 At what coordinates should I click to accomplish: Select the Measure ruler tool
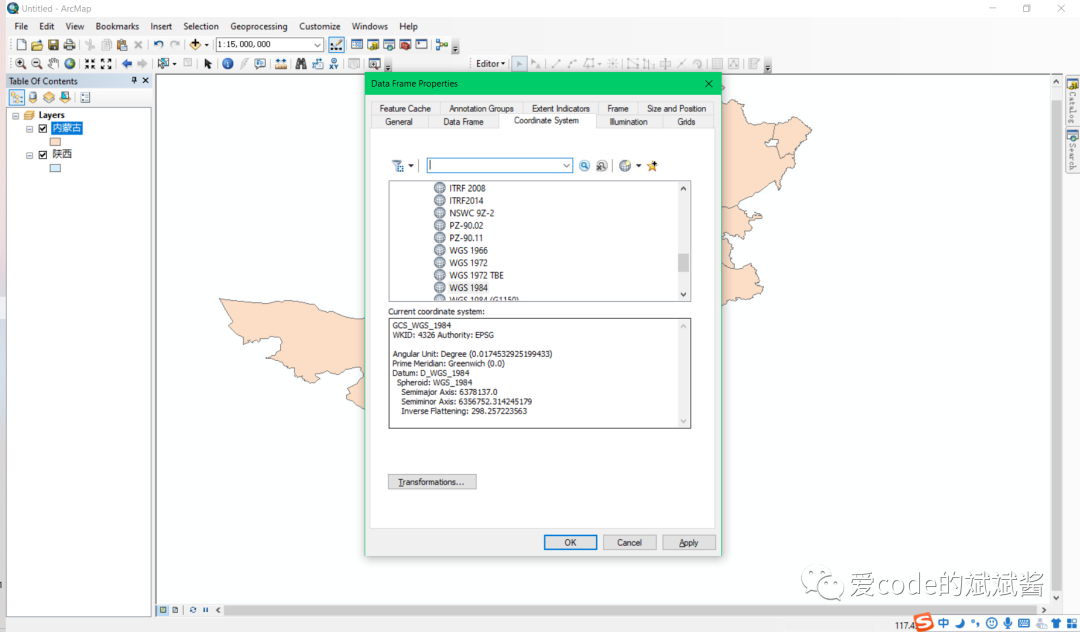(281, 63)
